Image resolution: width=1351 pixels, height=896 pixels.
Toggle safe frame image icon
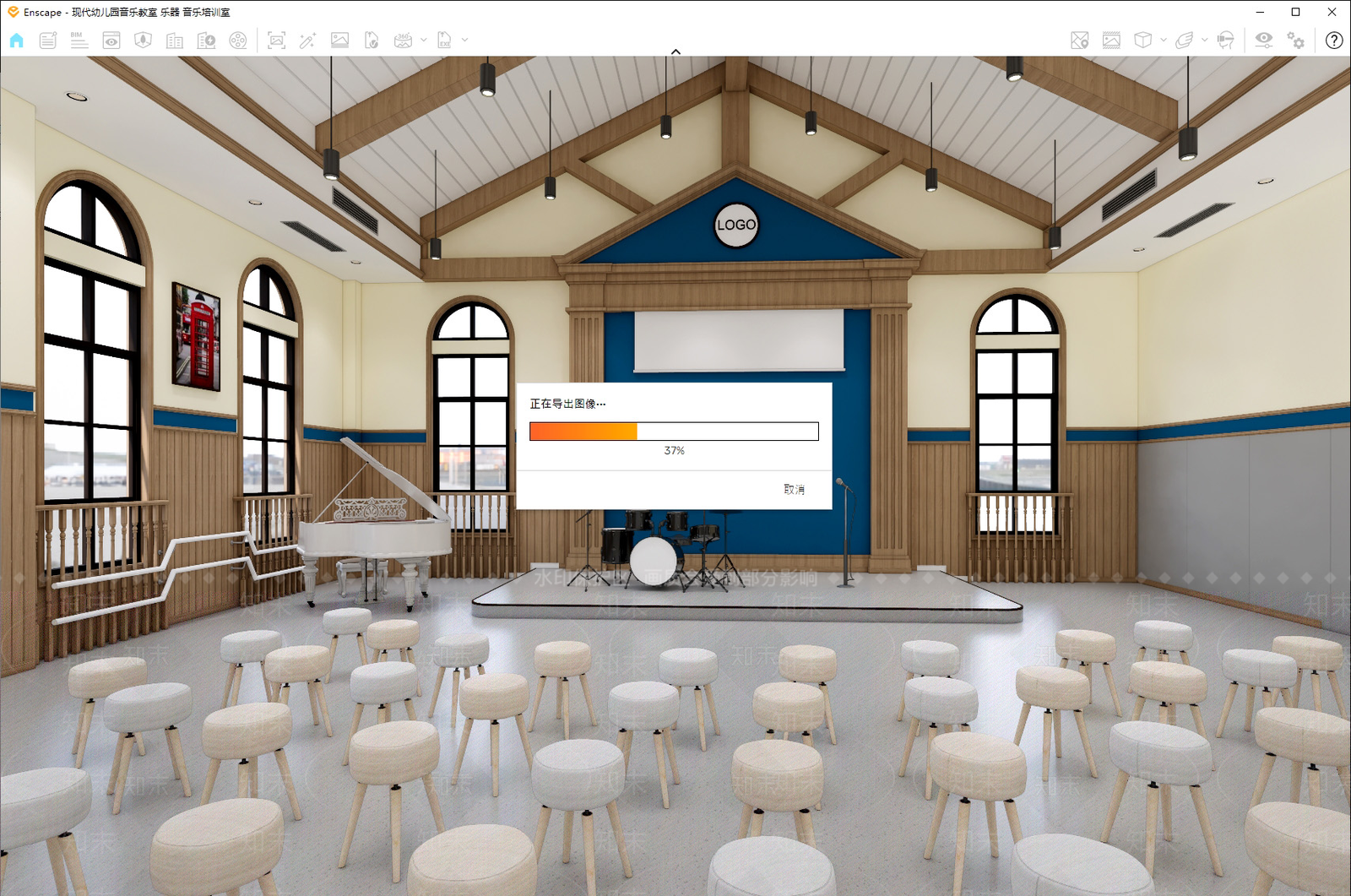(x=1111, y=41)
